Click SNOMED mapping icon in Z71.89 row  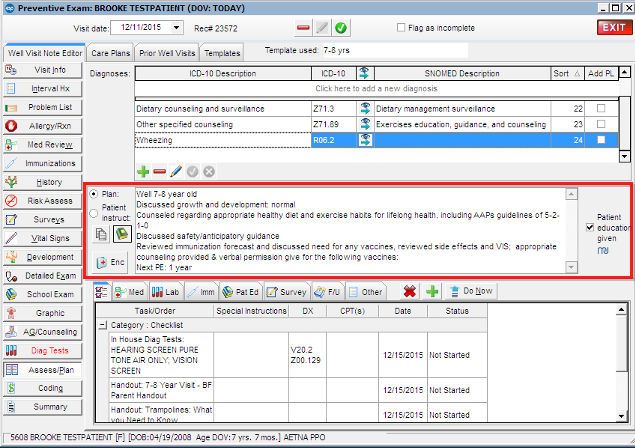click(x=365, y=124)
